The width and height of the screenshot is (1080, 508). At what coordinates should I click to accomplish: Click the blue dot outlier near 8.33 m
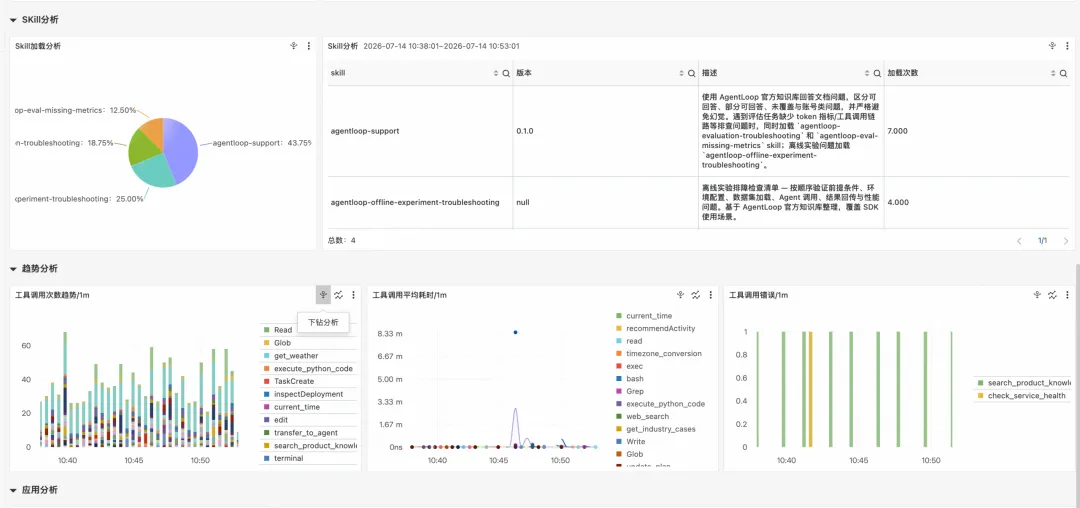(x=515, y=332)
